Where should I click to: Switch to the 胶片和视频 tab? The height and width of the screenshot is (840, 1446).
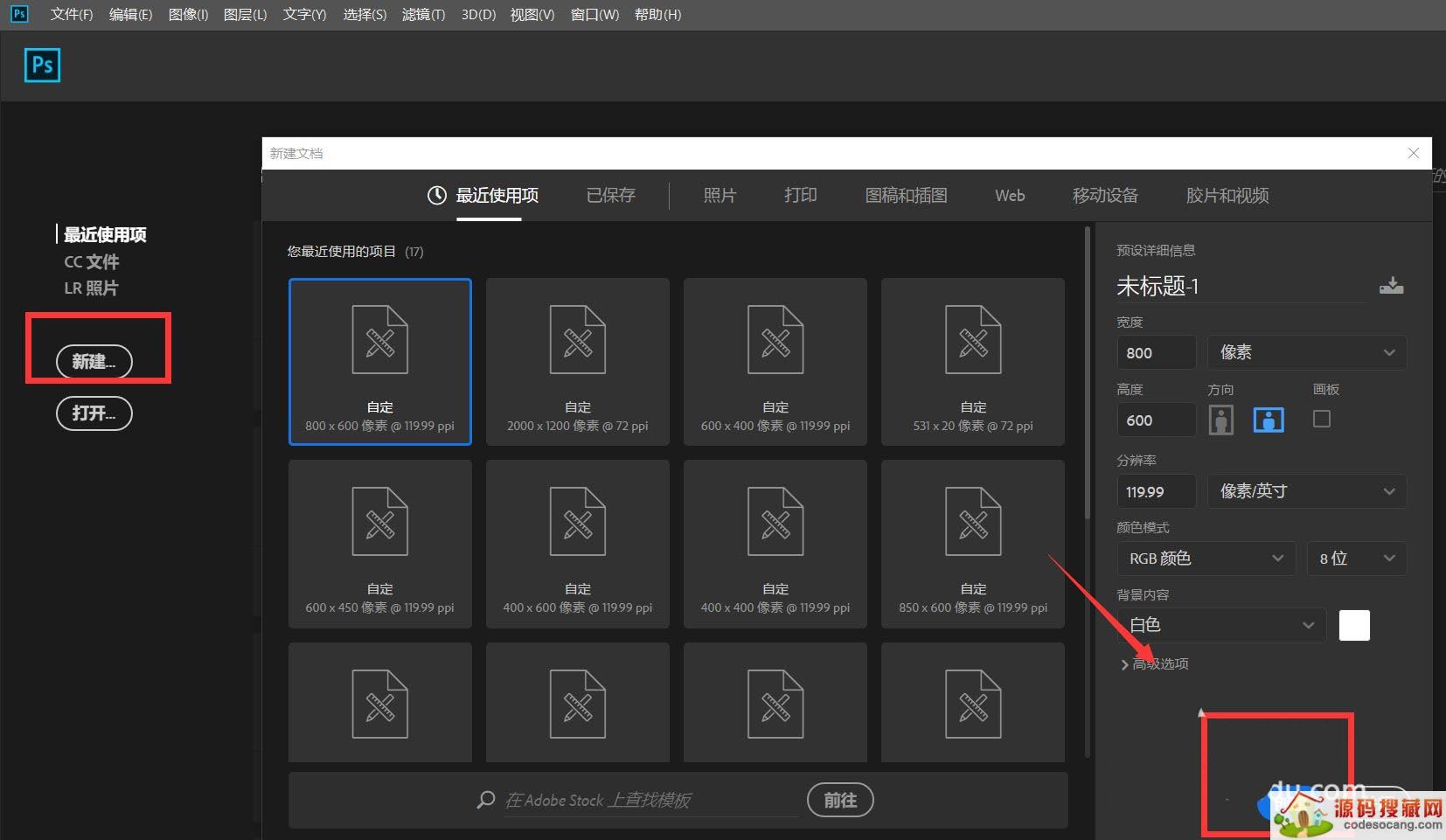[x=1227, y=196]
